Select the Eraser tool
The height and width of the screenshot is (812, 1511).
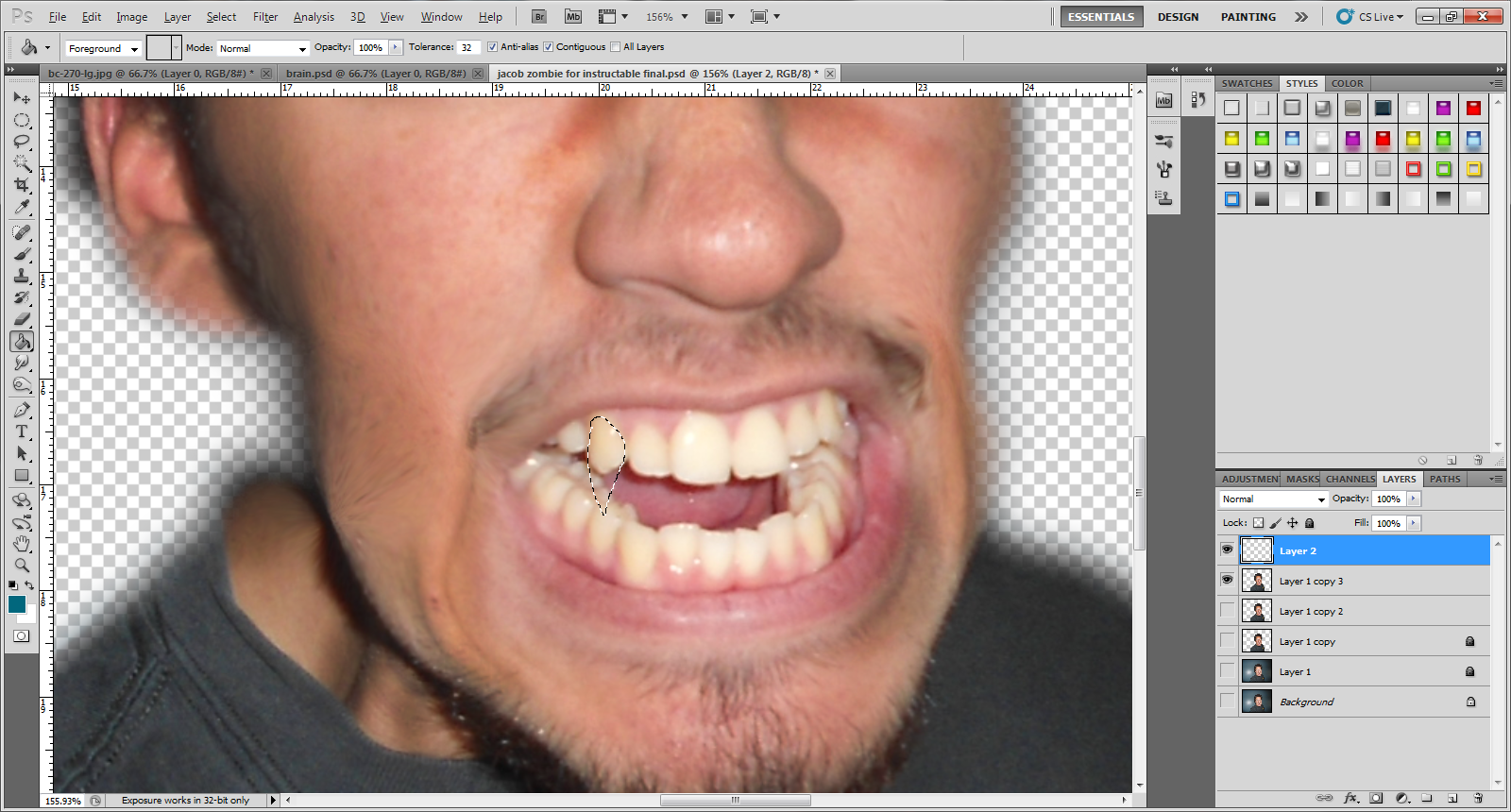[x=22, y=319]
